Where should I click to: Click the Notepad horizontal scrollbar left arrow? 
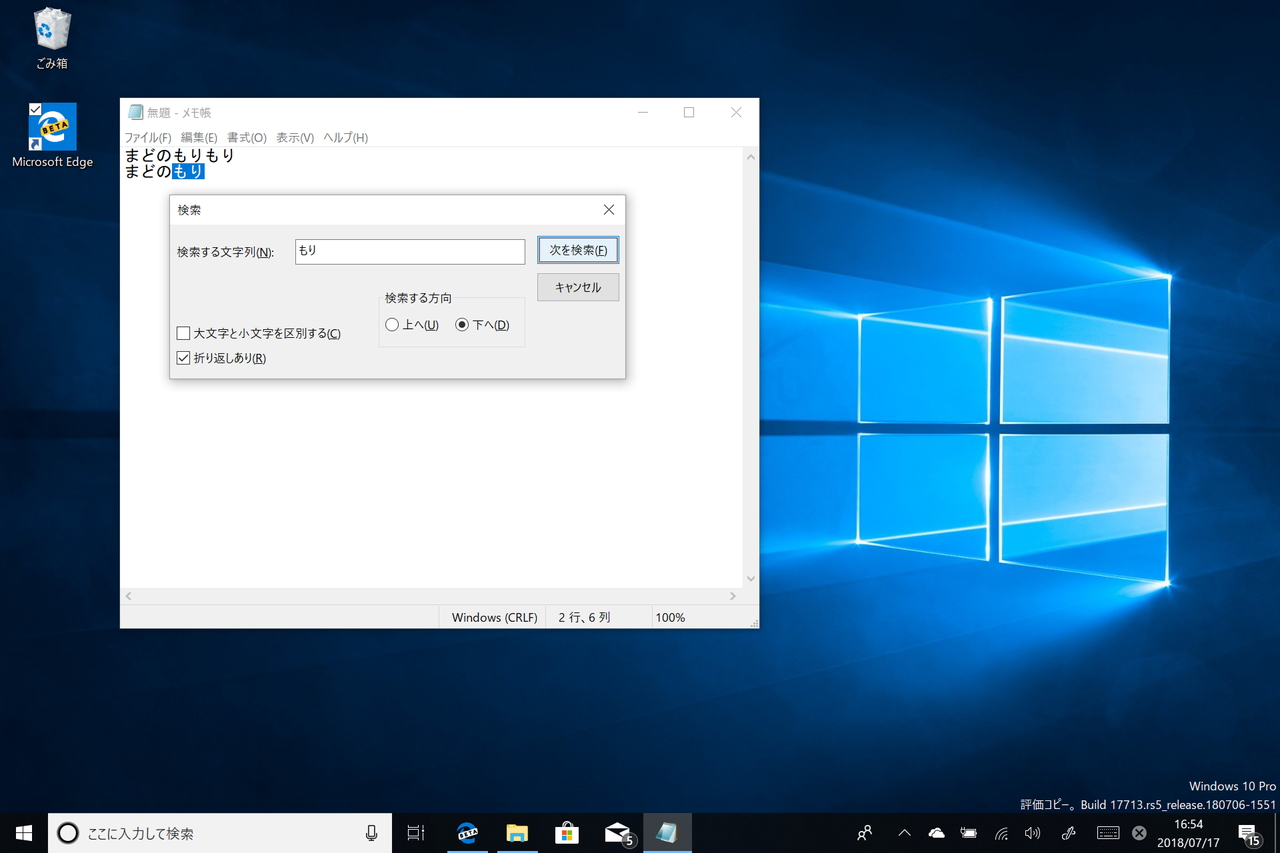[x=128, y=596]
